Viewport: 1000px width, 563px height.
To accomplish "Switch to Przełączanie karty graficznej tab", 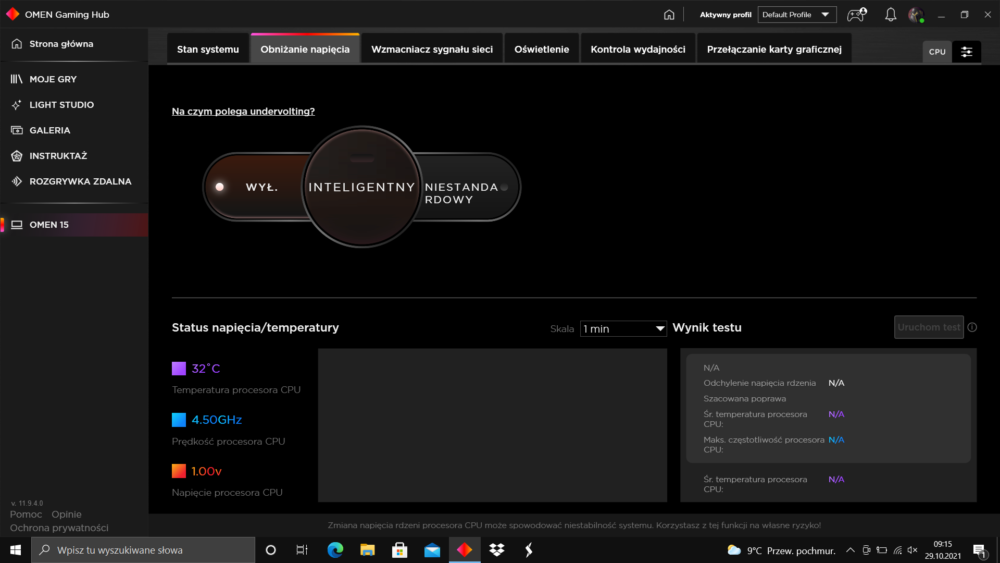I will (774, 49).
